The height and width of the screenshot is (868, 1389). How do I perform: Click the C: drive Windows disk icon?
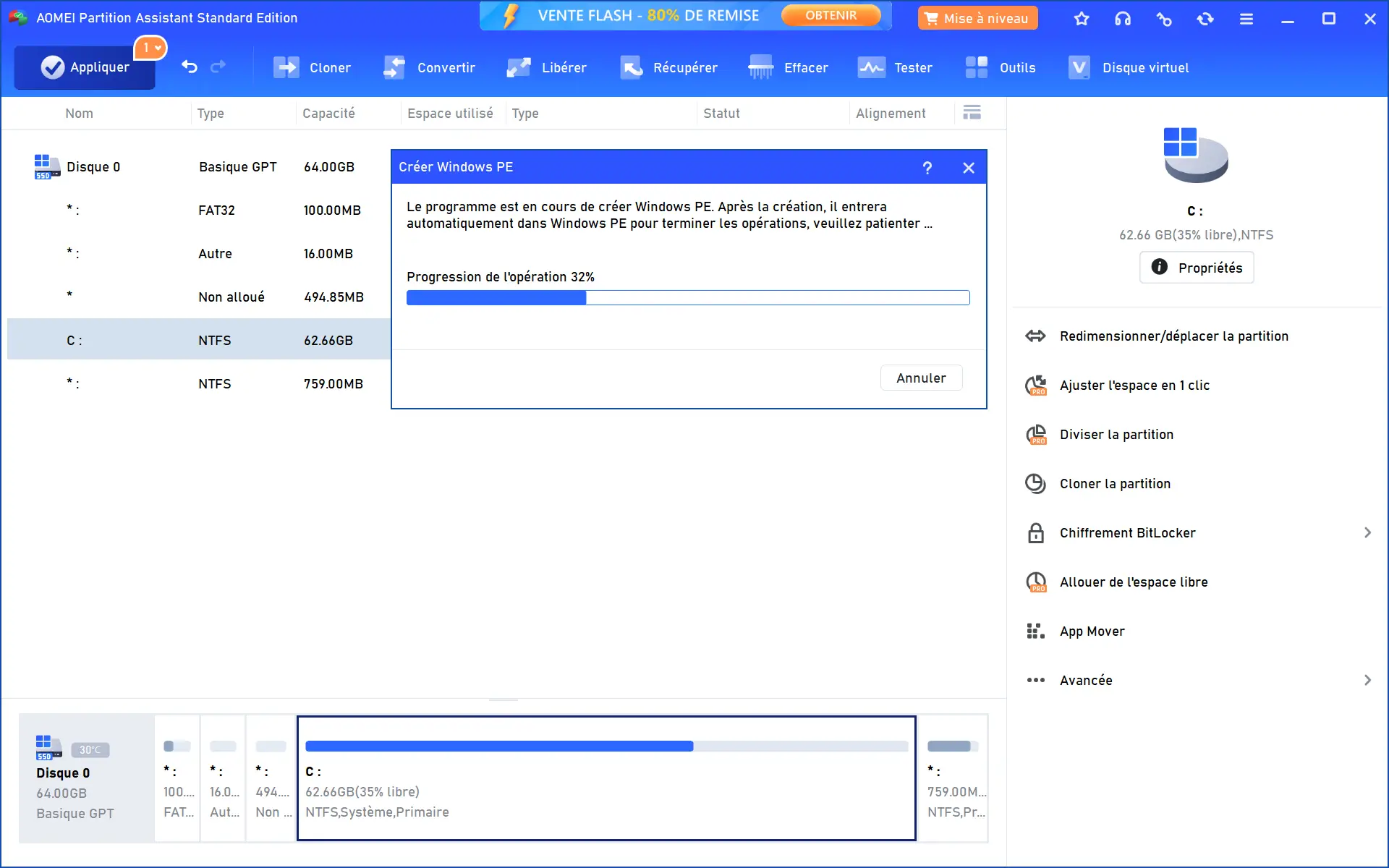(x=1195, y=155)
